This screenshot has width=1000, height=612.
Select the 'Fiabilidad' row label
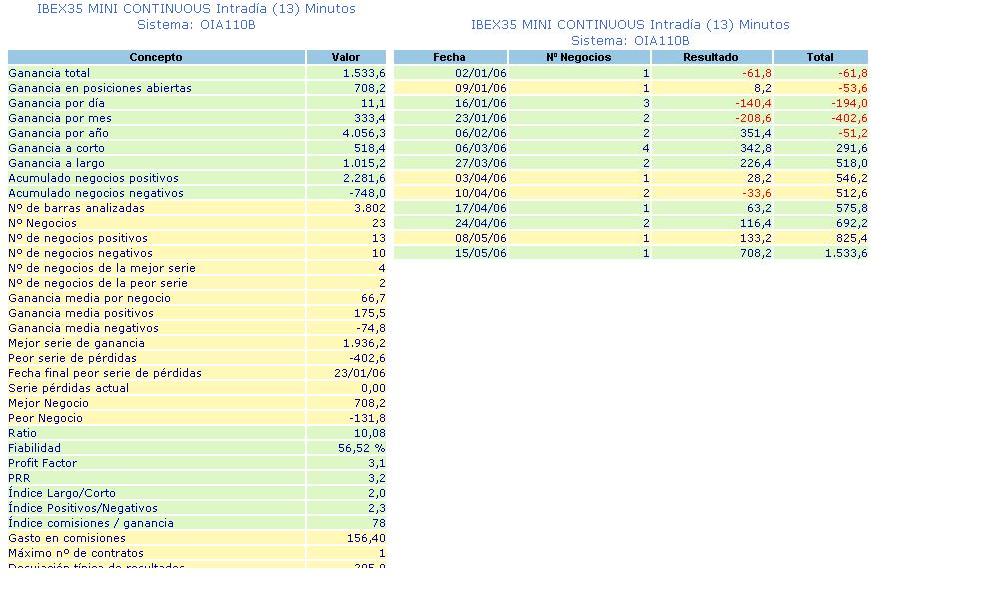coord(34,448)
